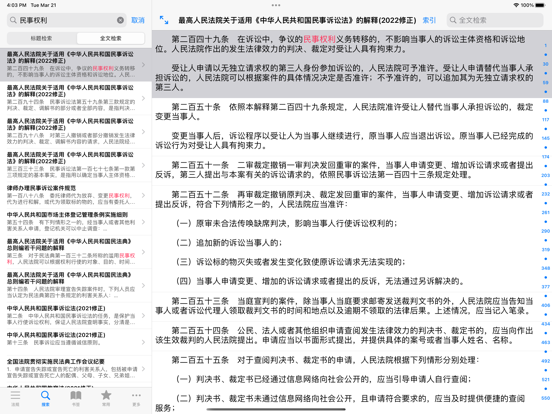The height and width of the screenshot is (414, 552).
Task: Select the 民事诉讼法(2021修正) 第十三条 result row
Action: [x=76, y=342]
